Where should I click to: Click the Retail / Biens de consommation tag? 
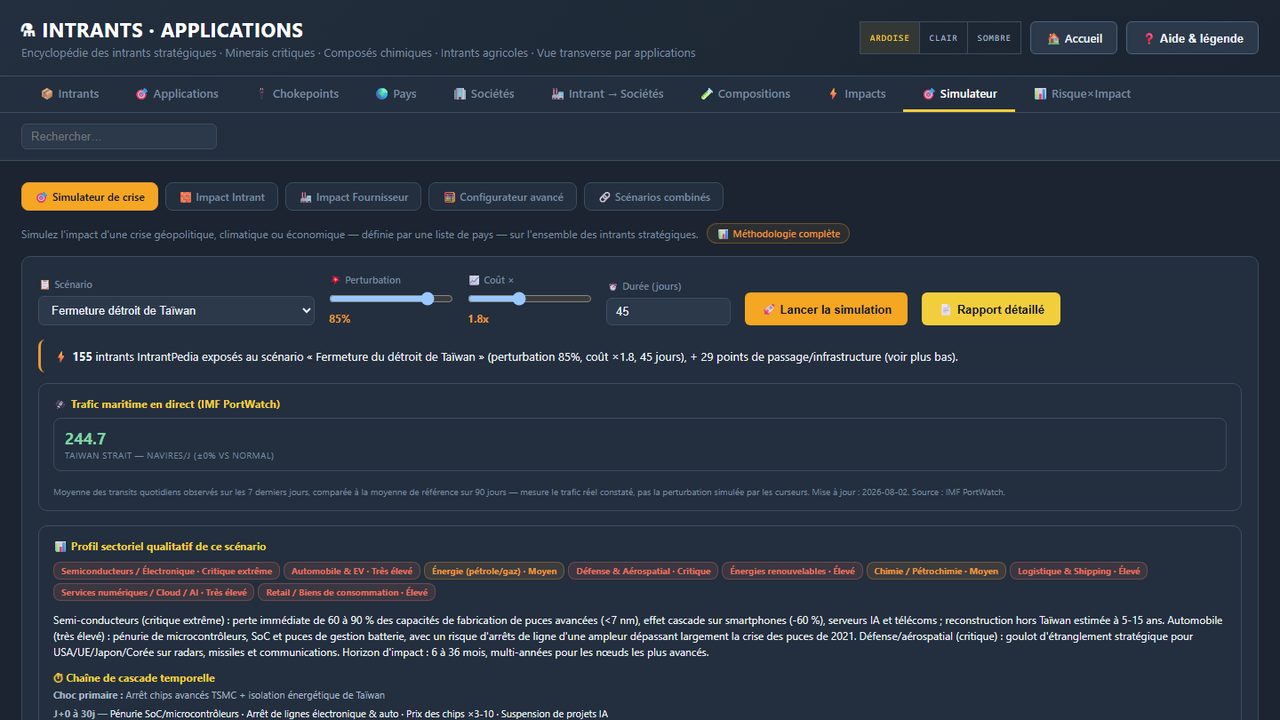click(347, 592)
